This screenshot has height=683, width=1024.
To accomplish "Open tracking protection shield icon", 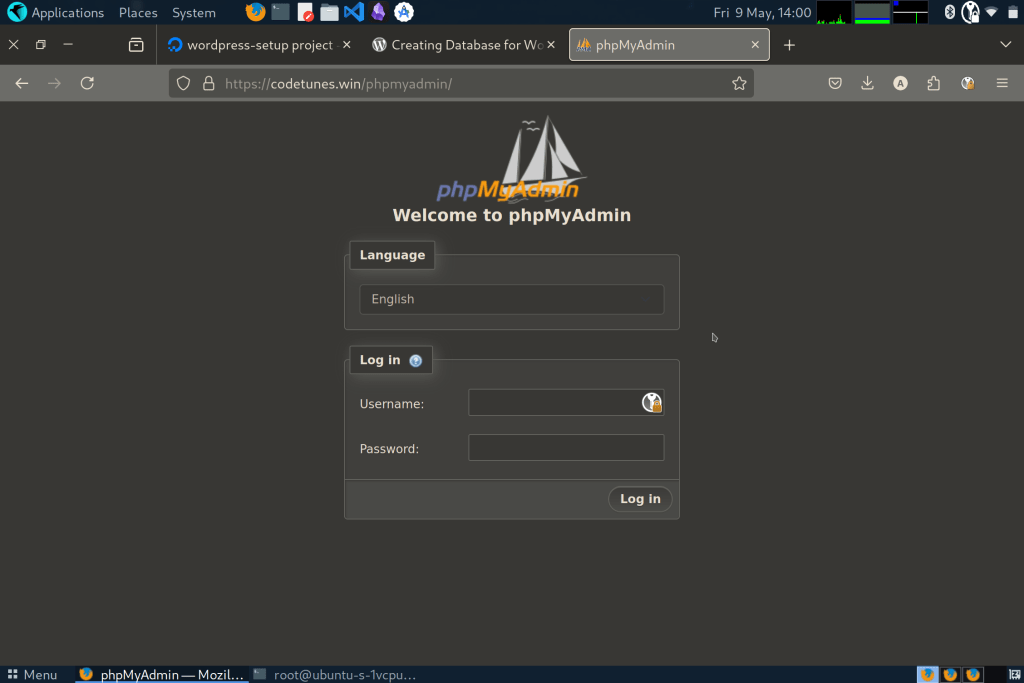I will 184,83.
